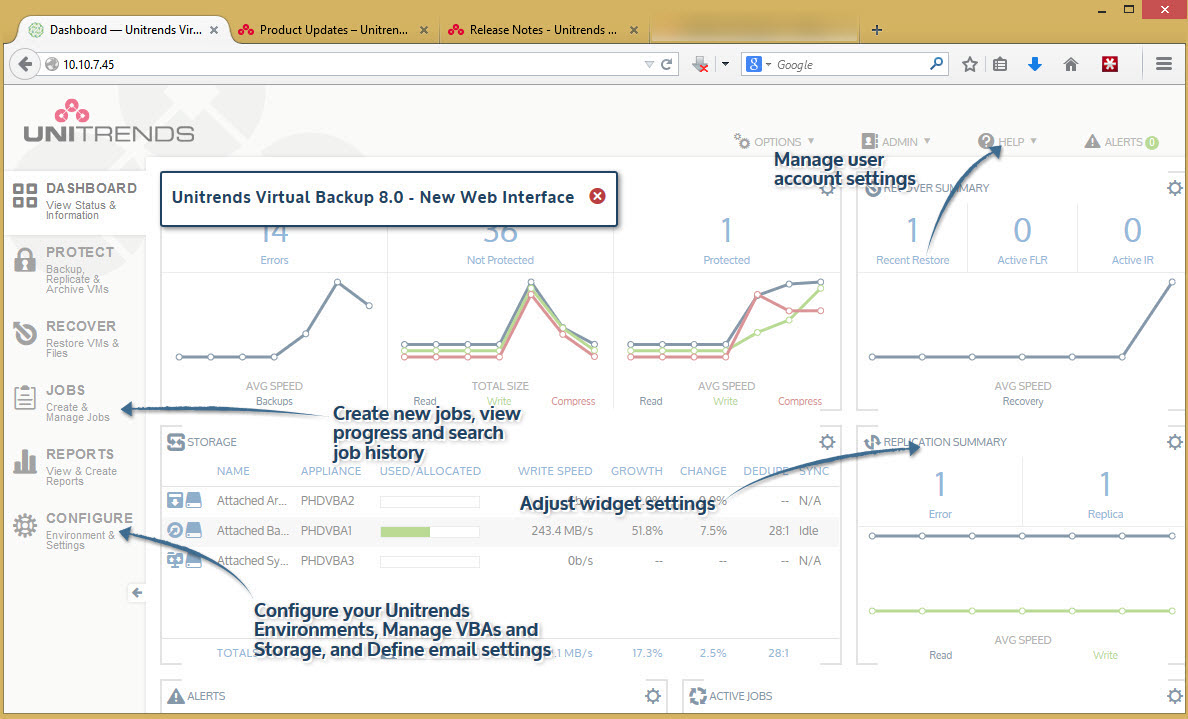The width and height of the screenshot is (1188, 719).
Task: Click the Error count in Replication Summary
Action: tap(940, 484)
